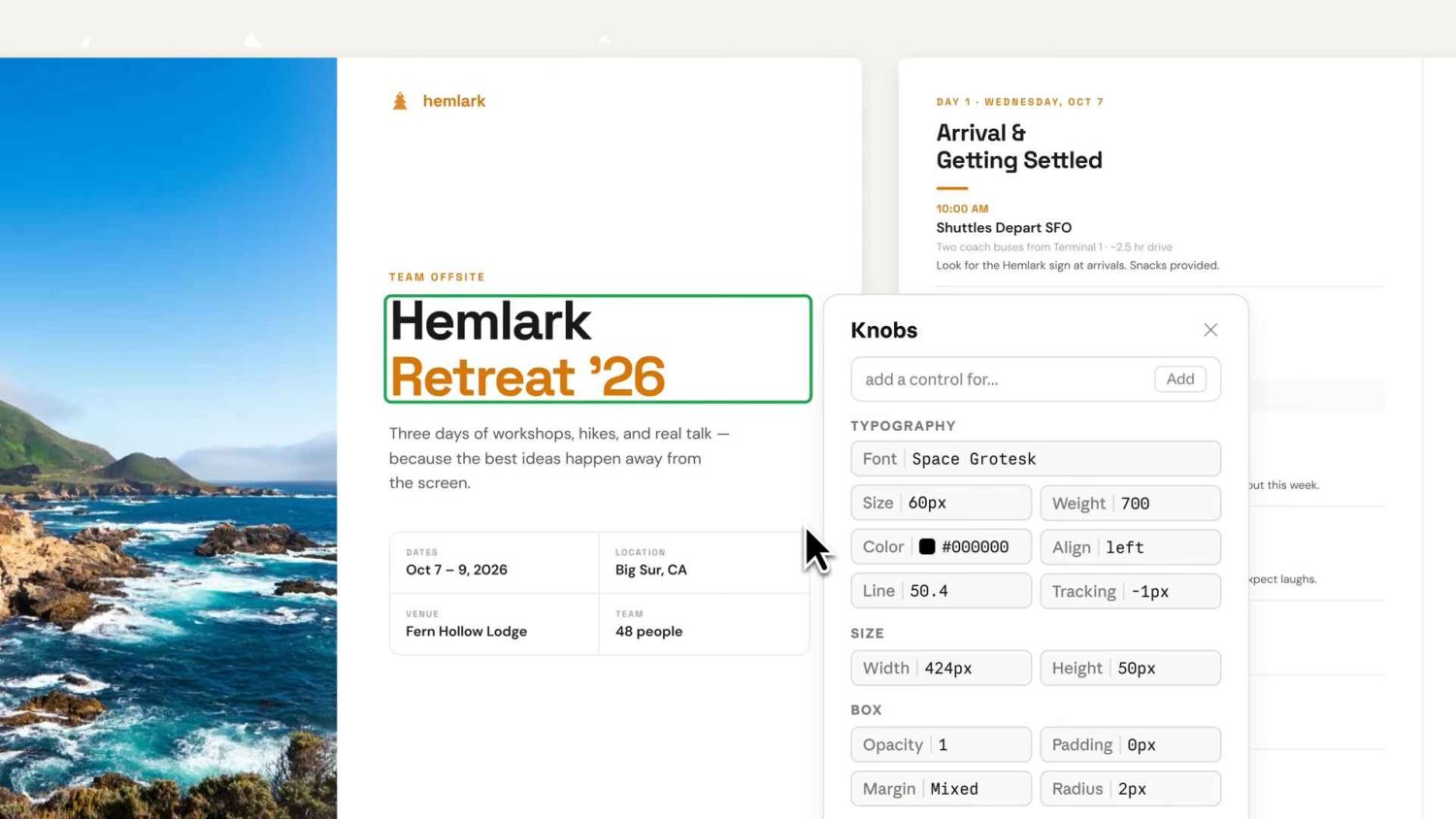1456x819 pixels.
Task: Open the Weight field showing 700
Action: [x=1130, y=504]
